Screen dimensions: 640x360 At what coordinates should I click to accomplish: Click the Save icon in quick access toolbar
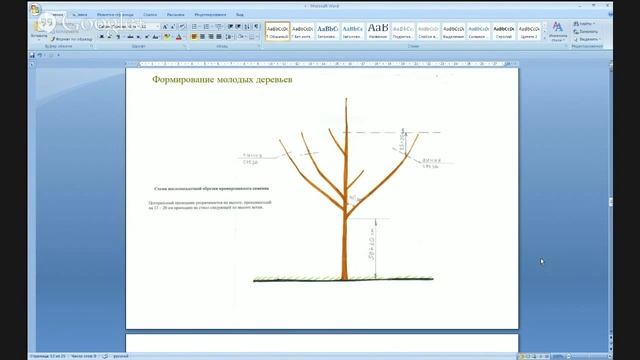pos(32,55)
